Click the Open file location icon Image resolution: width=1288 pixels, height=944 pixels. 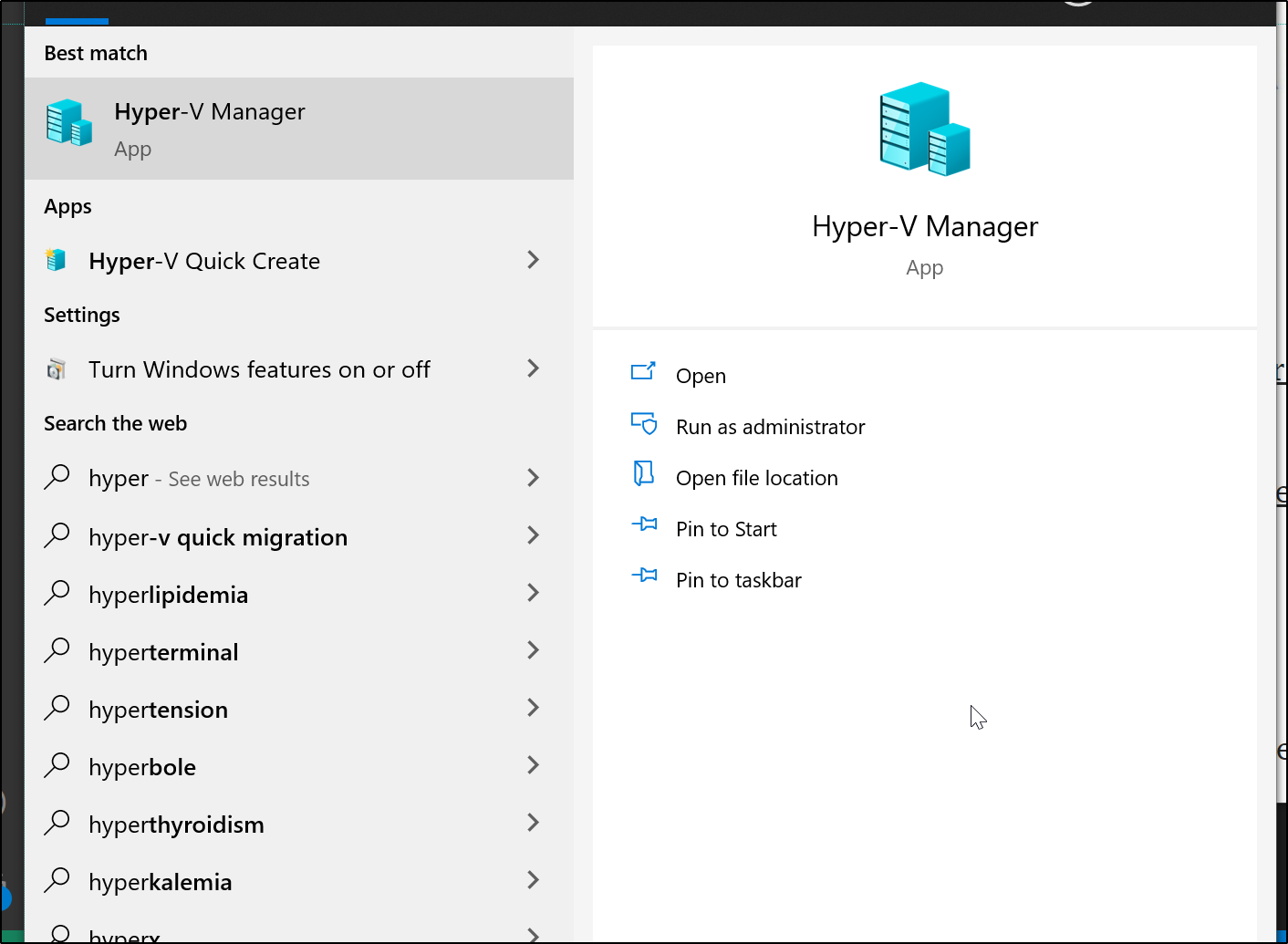pyautogui.click(x=644, y=473)
